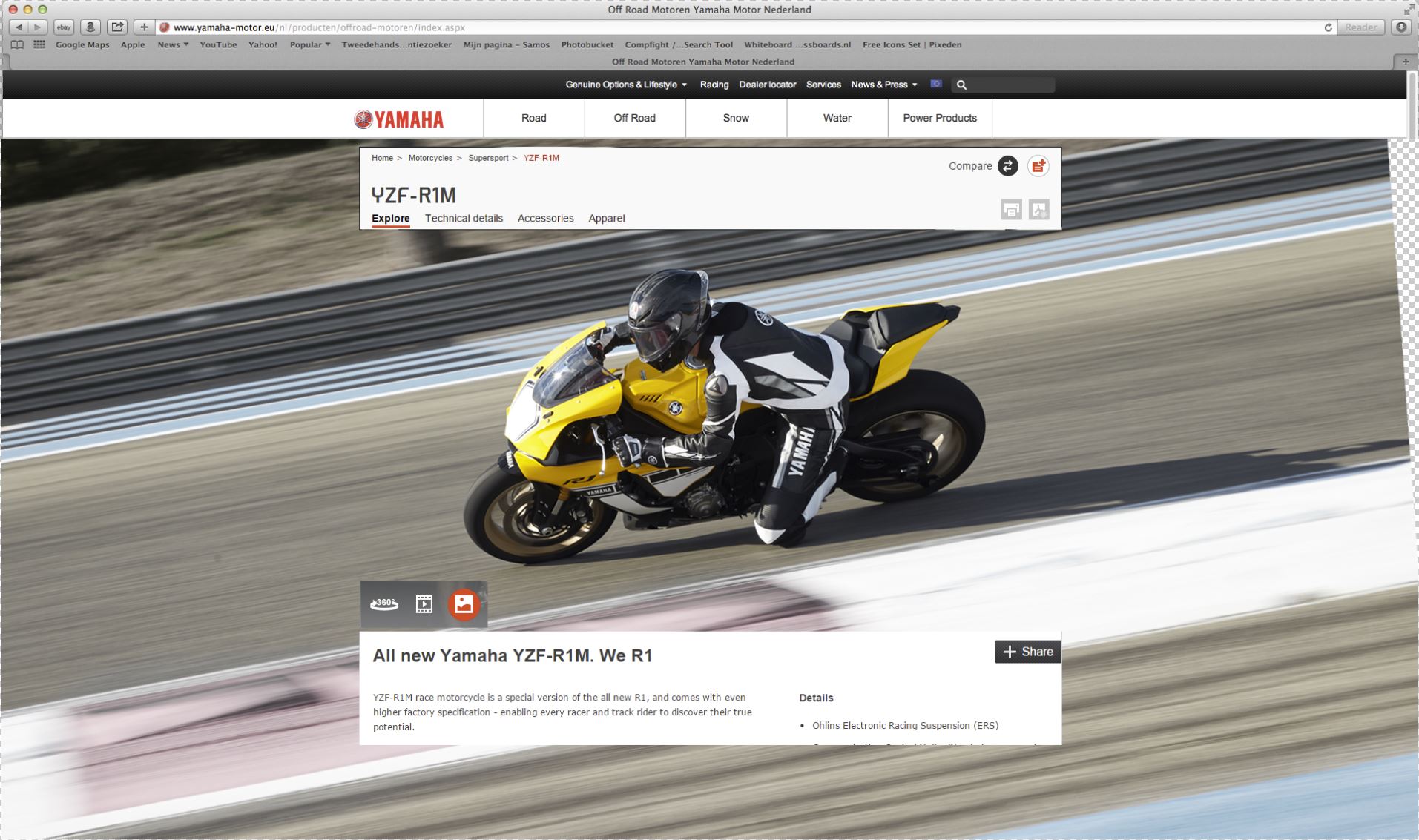Click the magnifier search icon on the Yamaha site

coord(961,85)
